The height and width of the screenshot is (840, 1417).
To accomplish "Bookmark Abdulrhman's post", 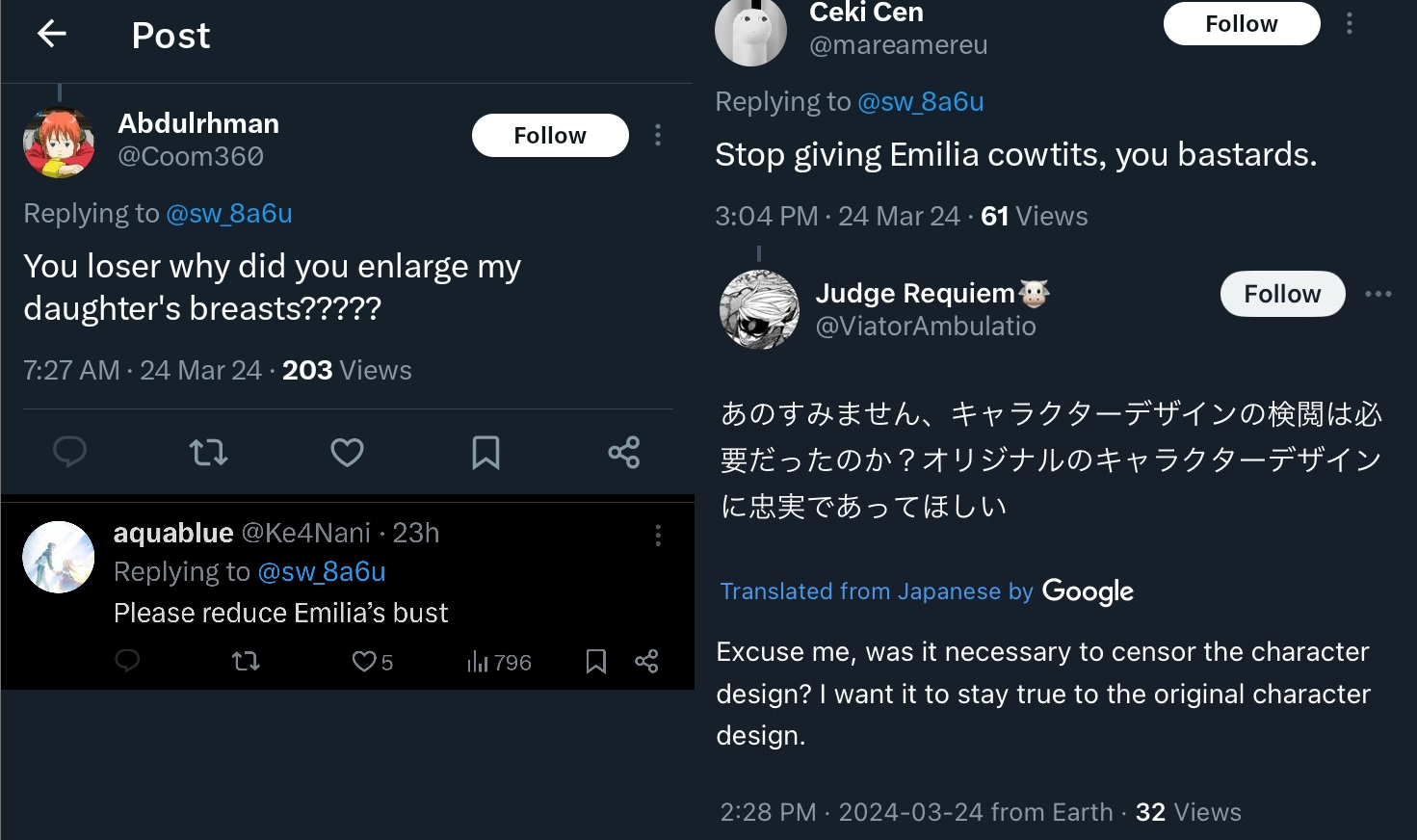I will [x=485, y=452].
